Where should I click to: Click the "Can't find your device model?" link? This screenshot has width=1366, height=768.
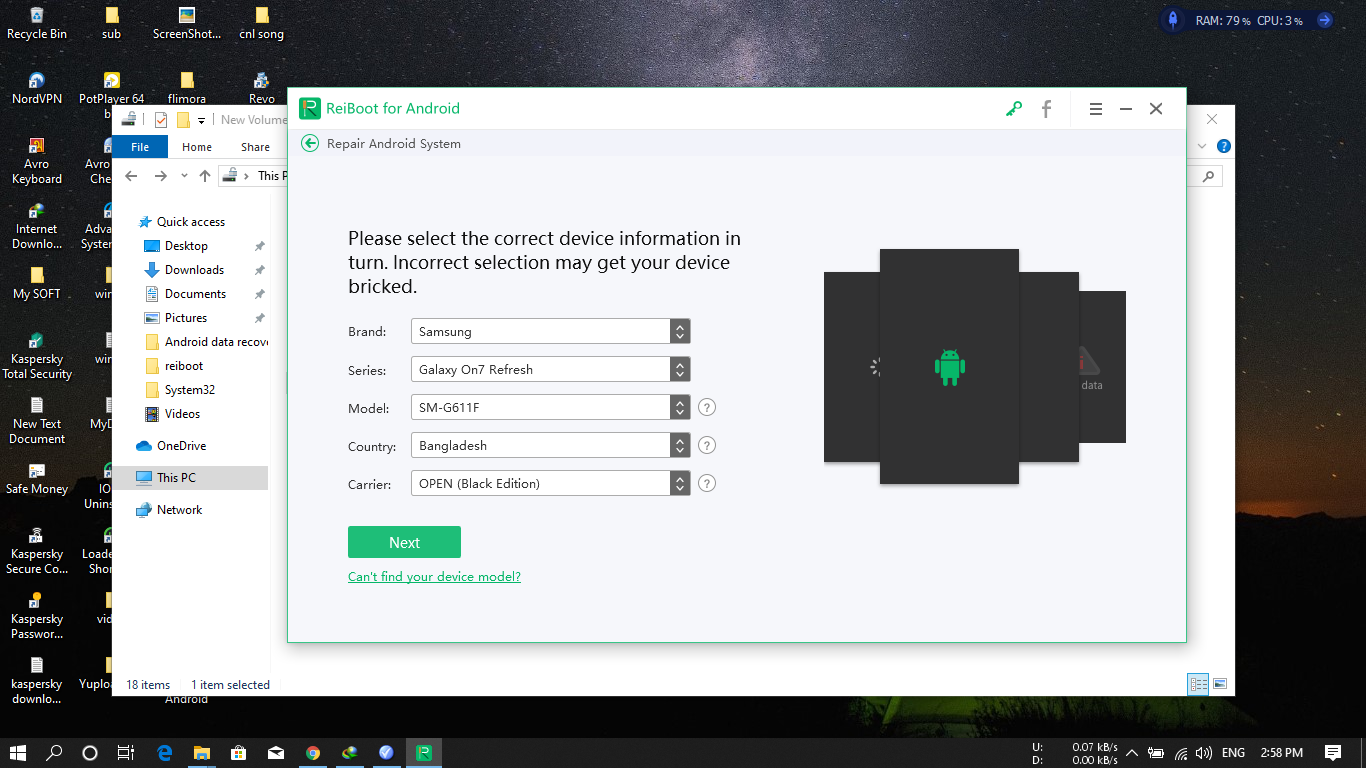[x=434, y=576]
